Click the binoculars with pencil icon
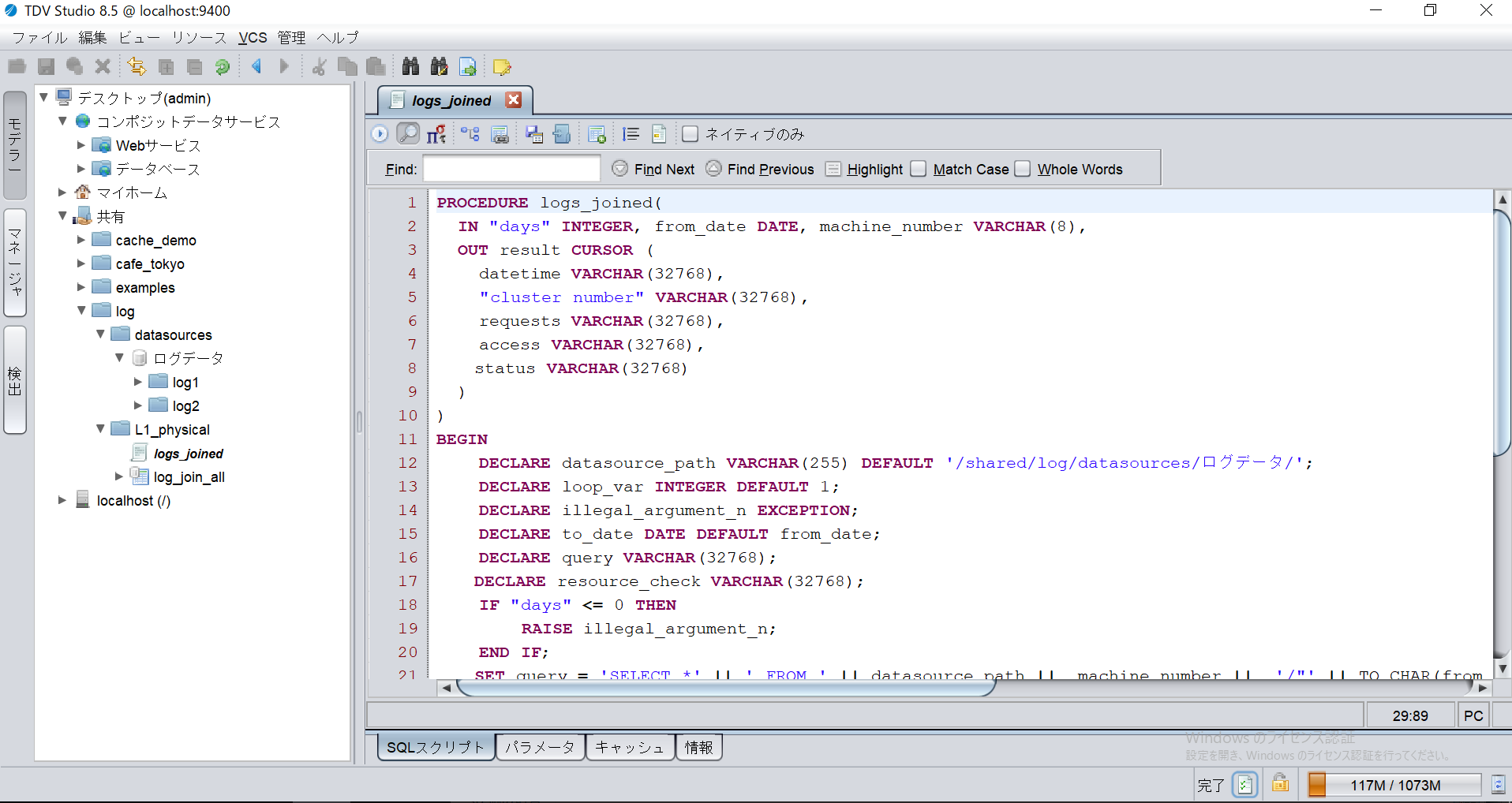This screenshot has height=803, width=1512. (439, 67)
